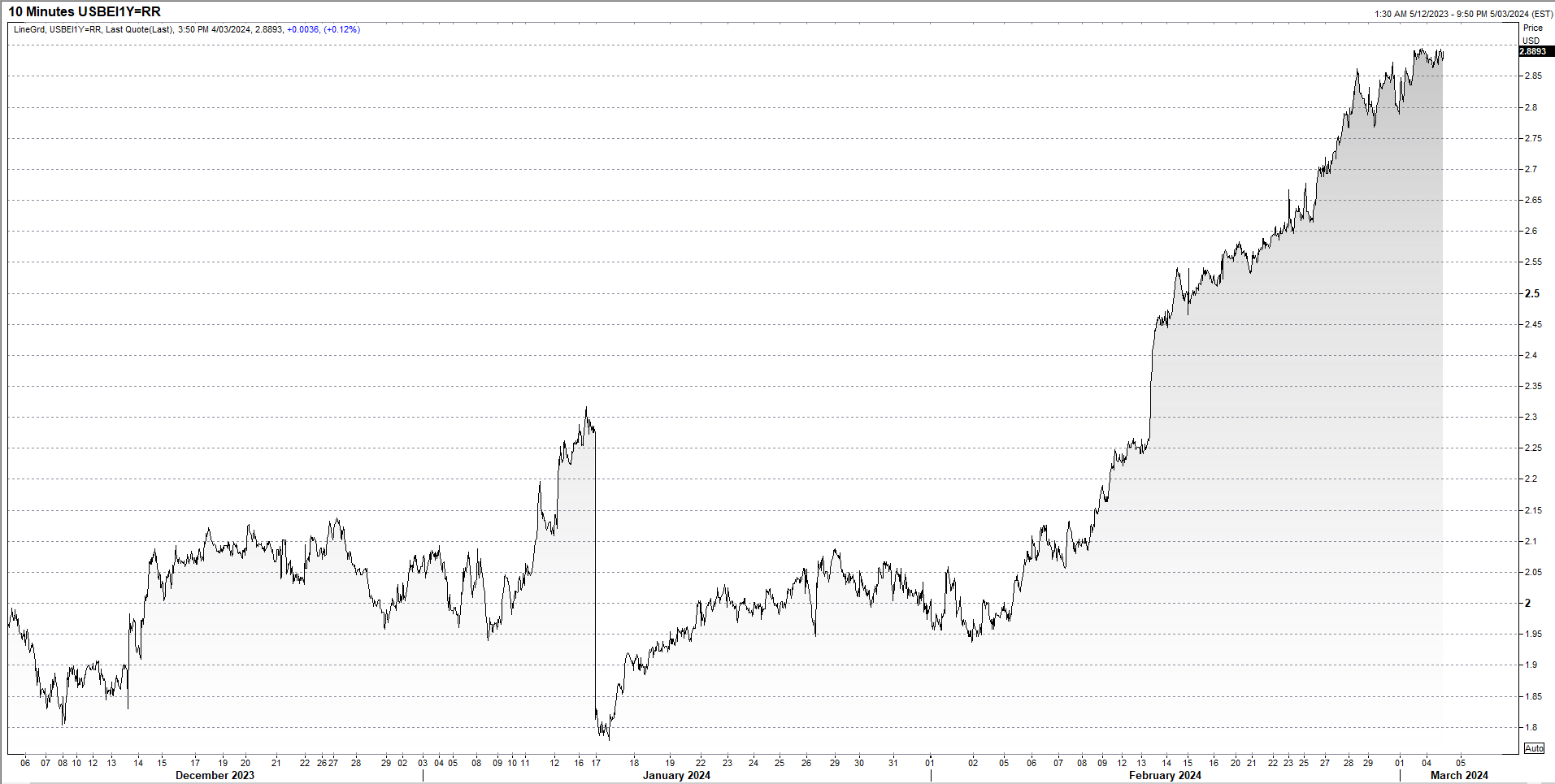The image size is (1555, 784).
Task: Click the 18 date tick on time axis
Action: (634, 763)
